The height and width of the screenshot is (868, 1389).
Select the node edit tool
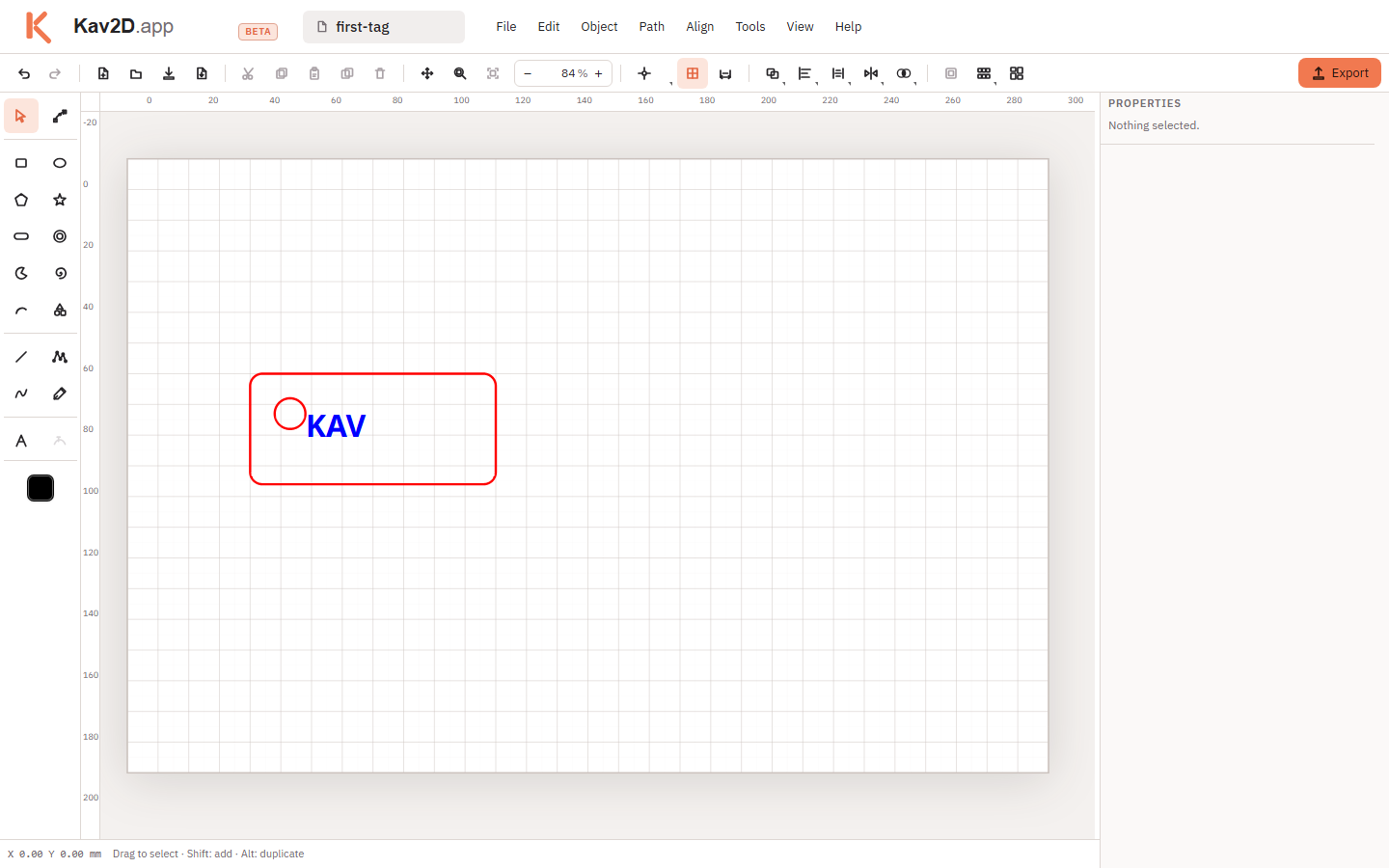60,116
